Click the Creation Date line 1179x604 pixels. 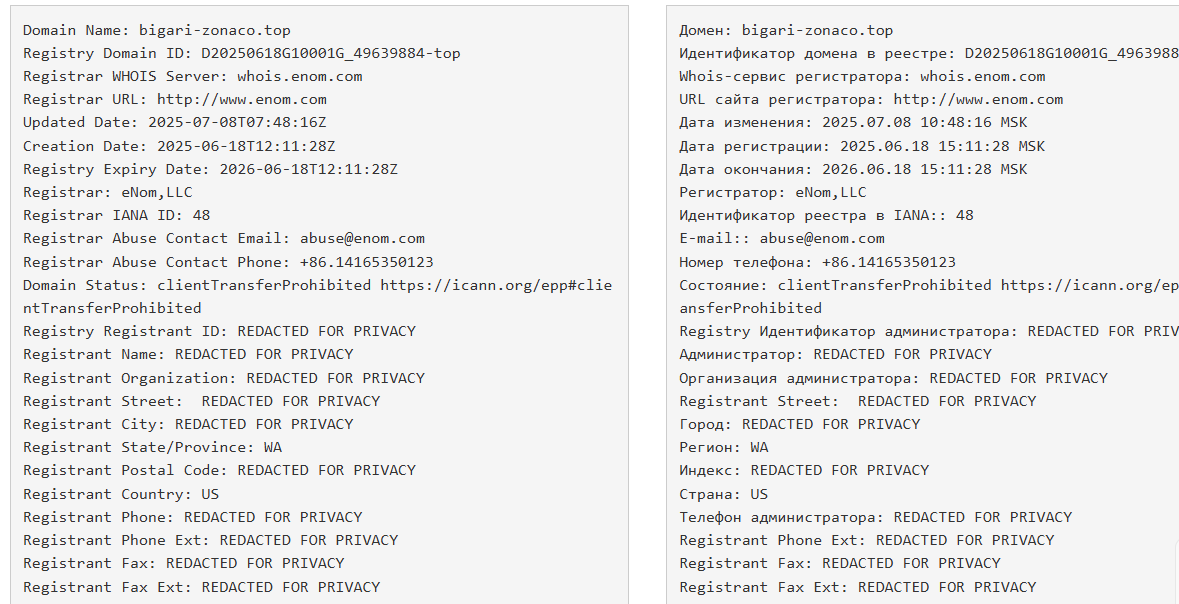(179, 146)
